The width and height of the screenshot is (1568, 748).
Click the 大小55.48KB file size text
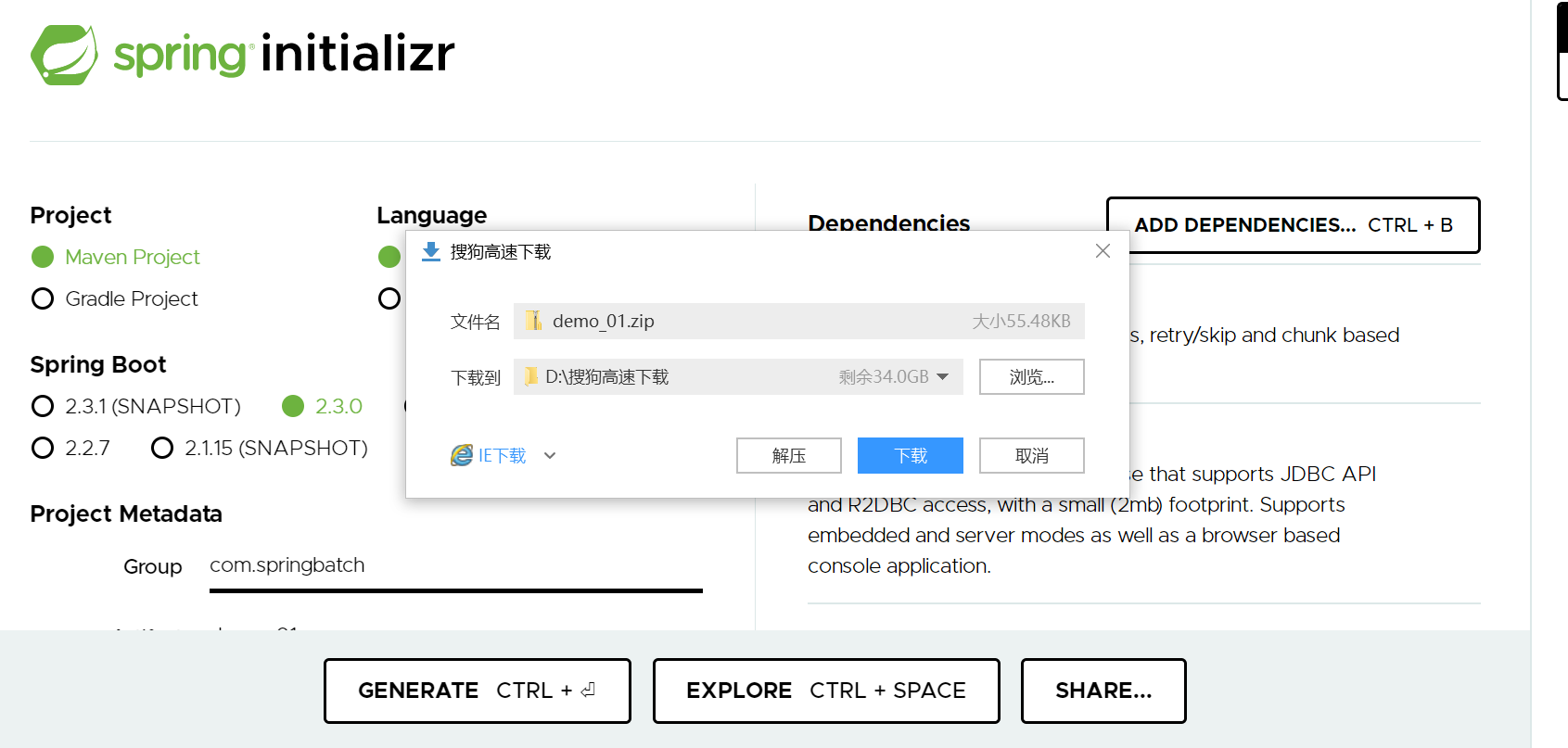1021,321
